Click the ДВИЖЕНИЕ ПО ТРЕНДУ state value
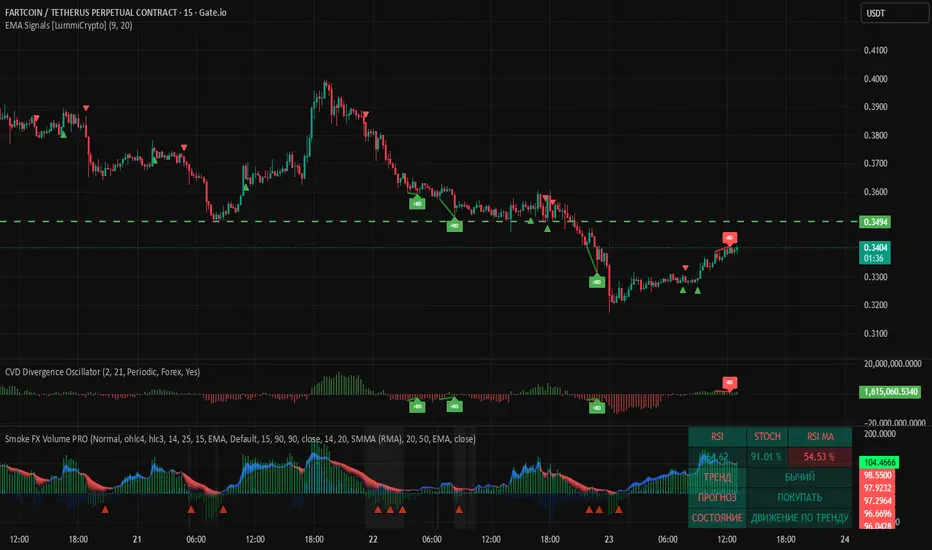 799,518
